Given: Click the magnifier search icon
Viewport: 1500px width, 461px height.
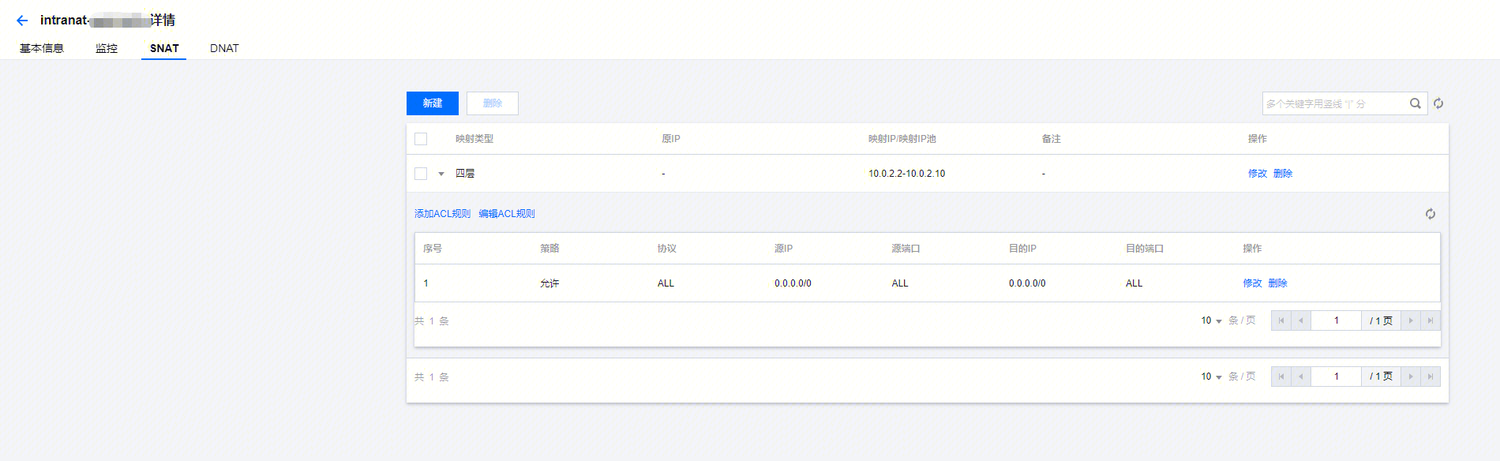Looking at the screenshot, I should [1415, 103].
